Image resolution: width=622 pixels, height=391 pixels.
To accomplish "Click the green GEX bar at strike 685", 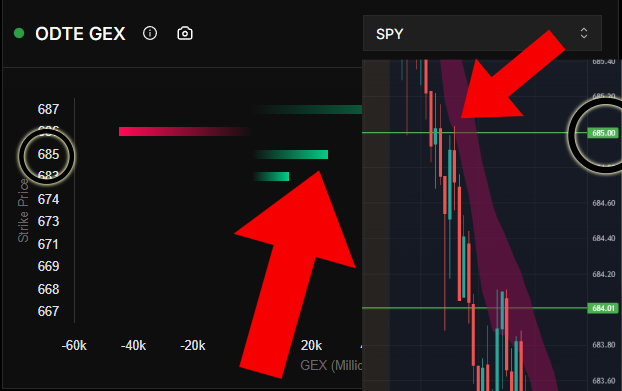I will pyautogui.click(x=290, y=154).
